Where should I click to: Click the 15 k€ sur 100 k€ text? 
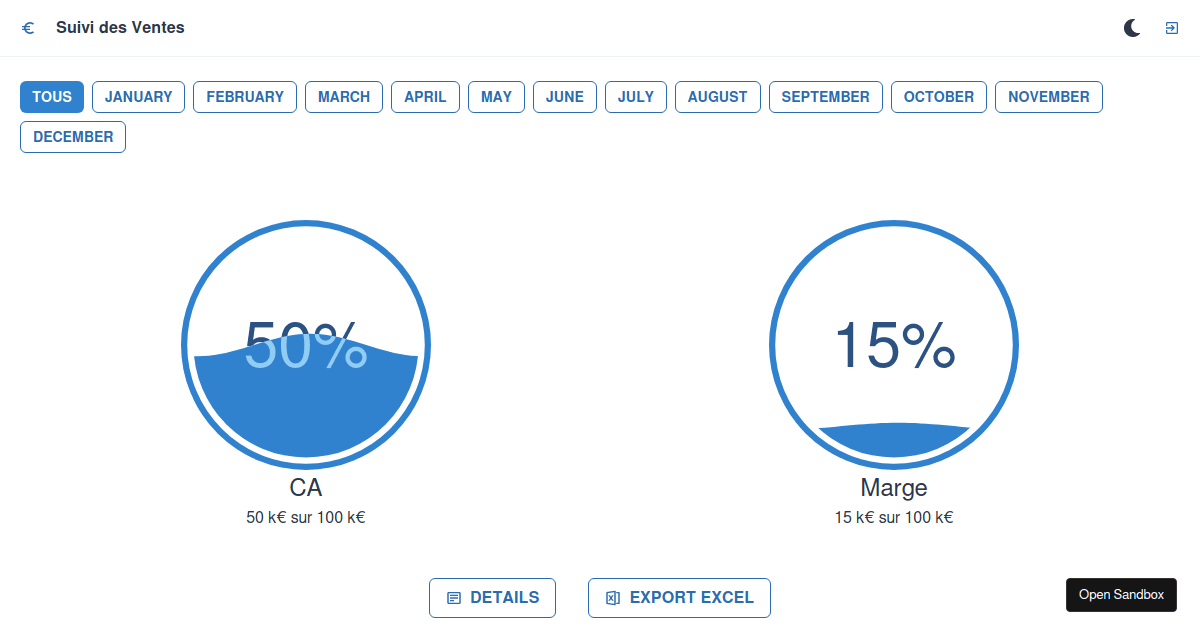pos(893,517)
